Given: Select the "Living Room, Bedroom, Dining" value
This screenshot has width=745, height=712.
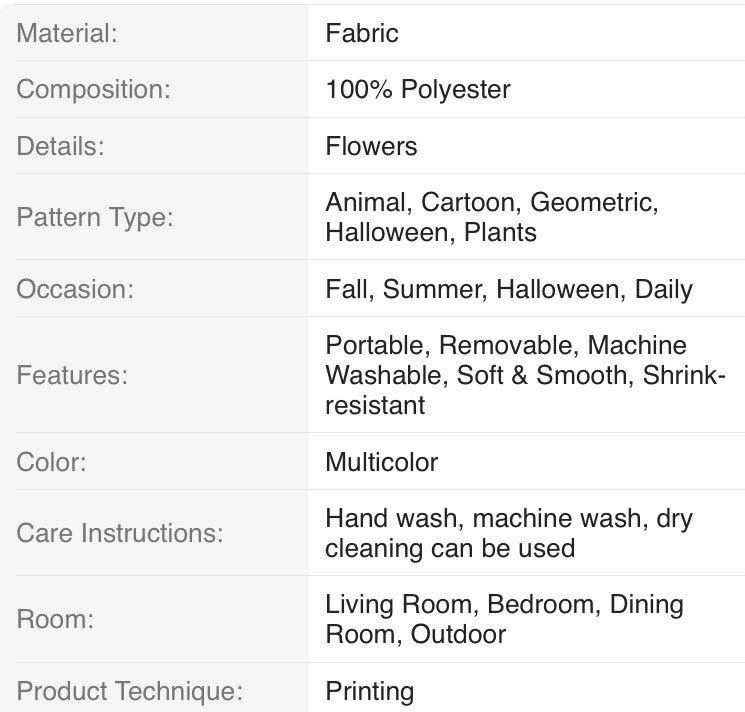Looking at the screenshot, I should 504,605.
